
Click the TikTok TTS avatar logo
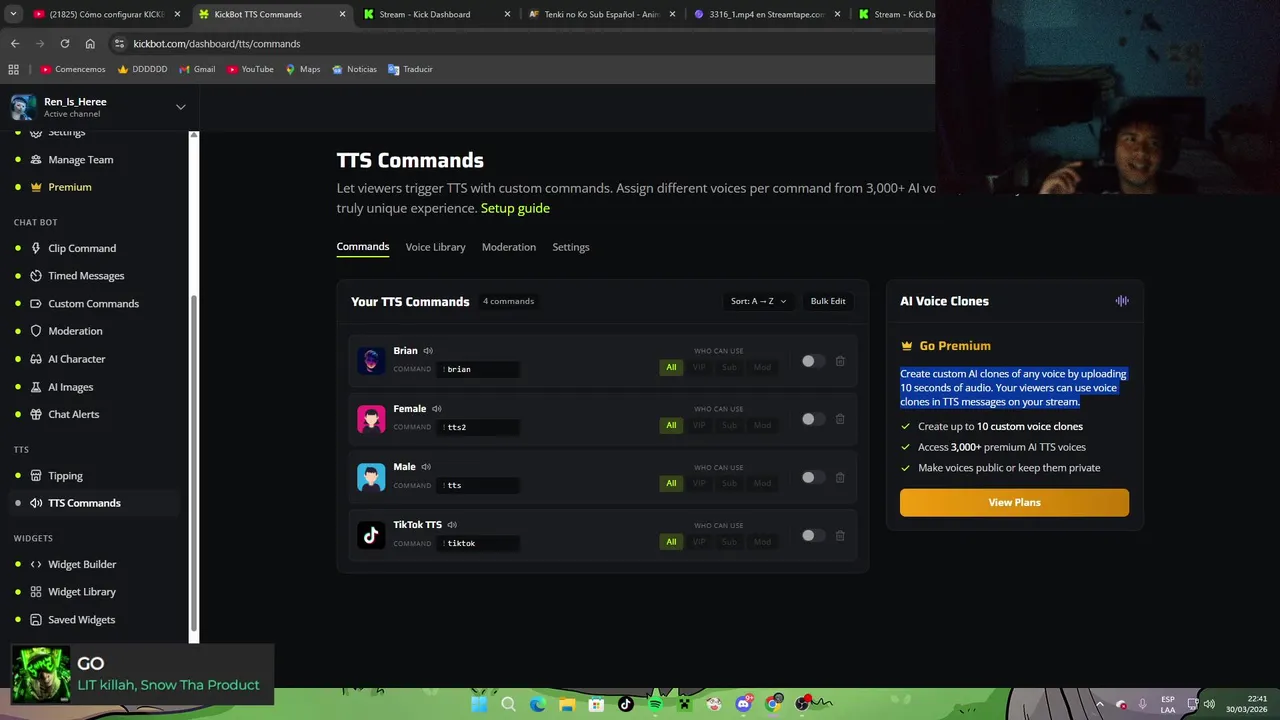(x=371, y=535)
